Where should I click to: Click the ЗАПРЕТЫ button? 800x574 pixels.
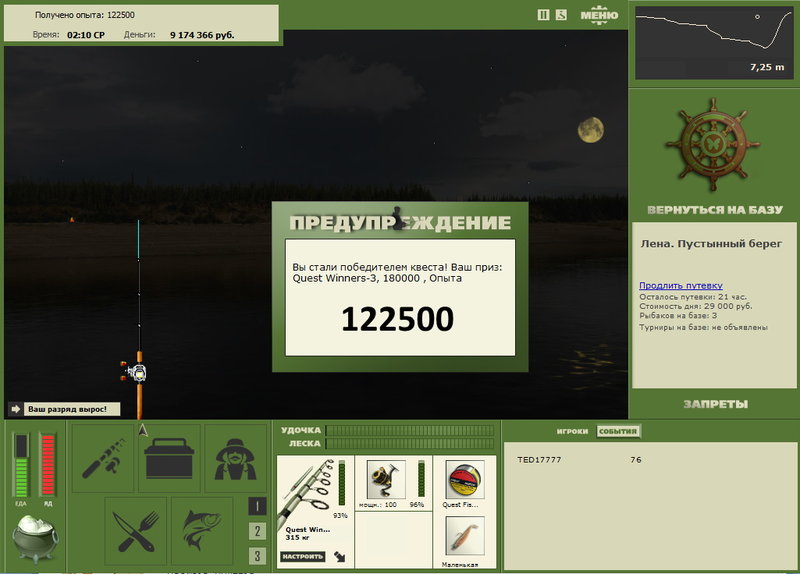point(715,405)
